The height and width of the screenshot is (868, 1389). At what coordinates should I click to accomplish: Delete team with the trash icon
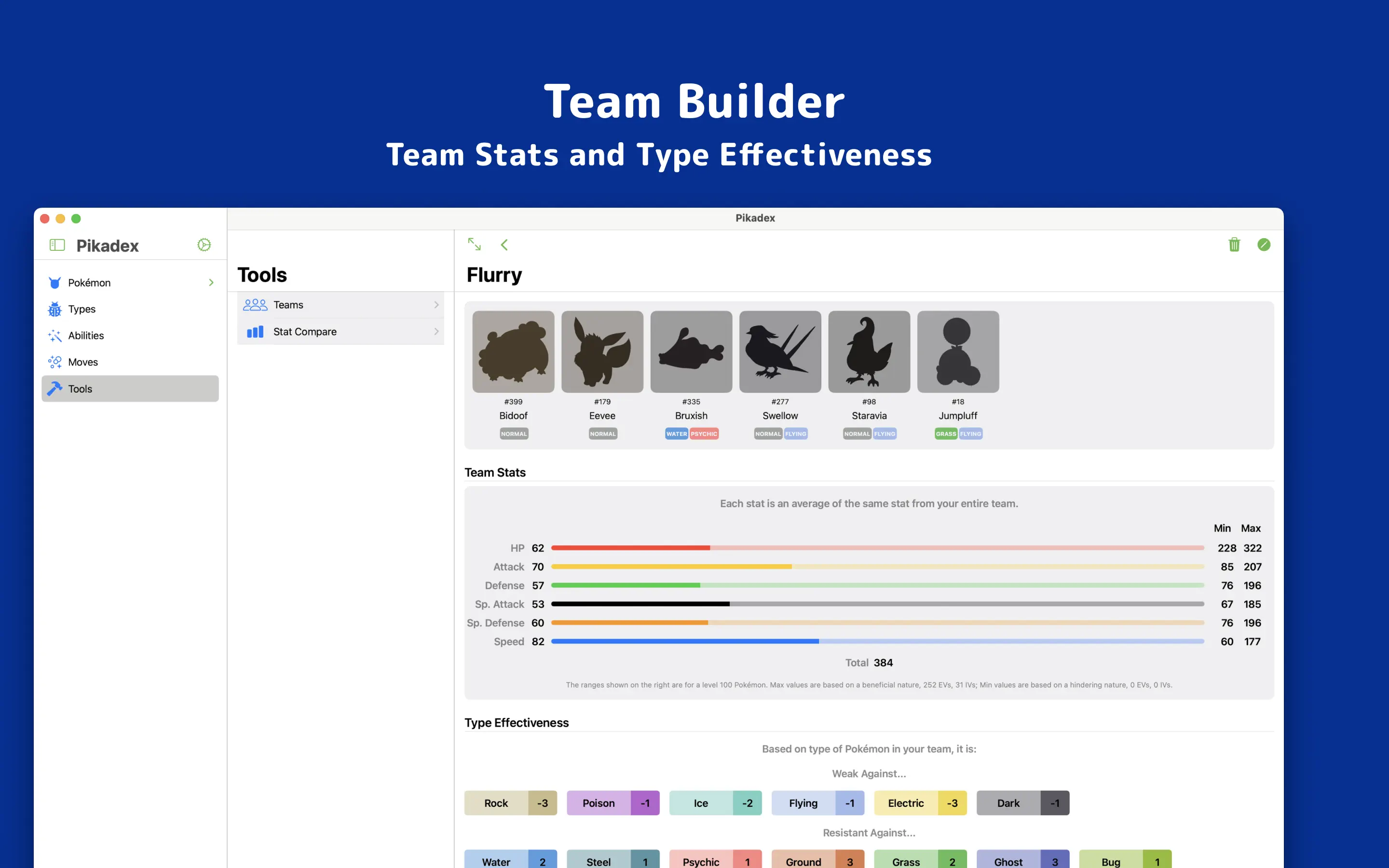[1234, 244]
